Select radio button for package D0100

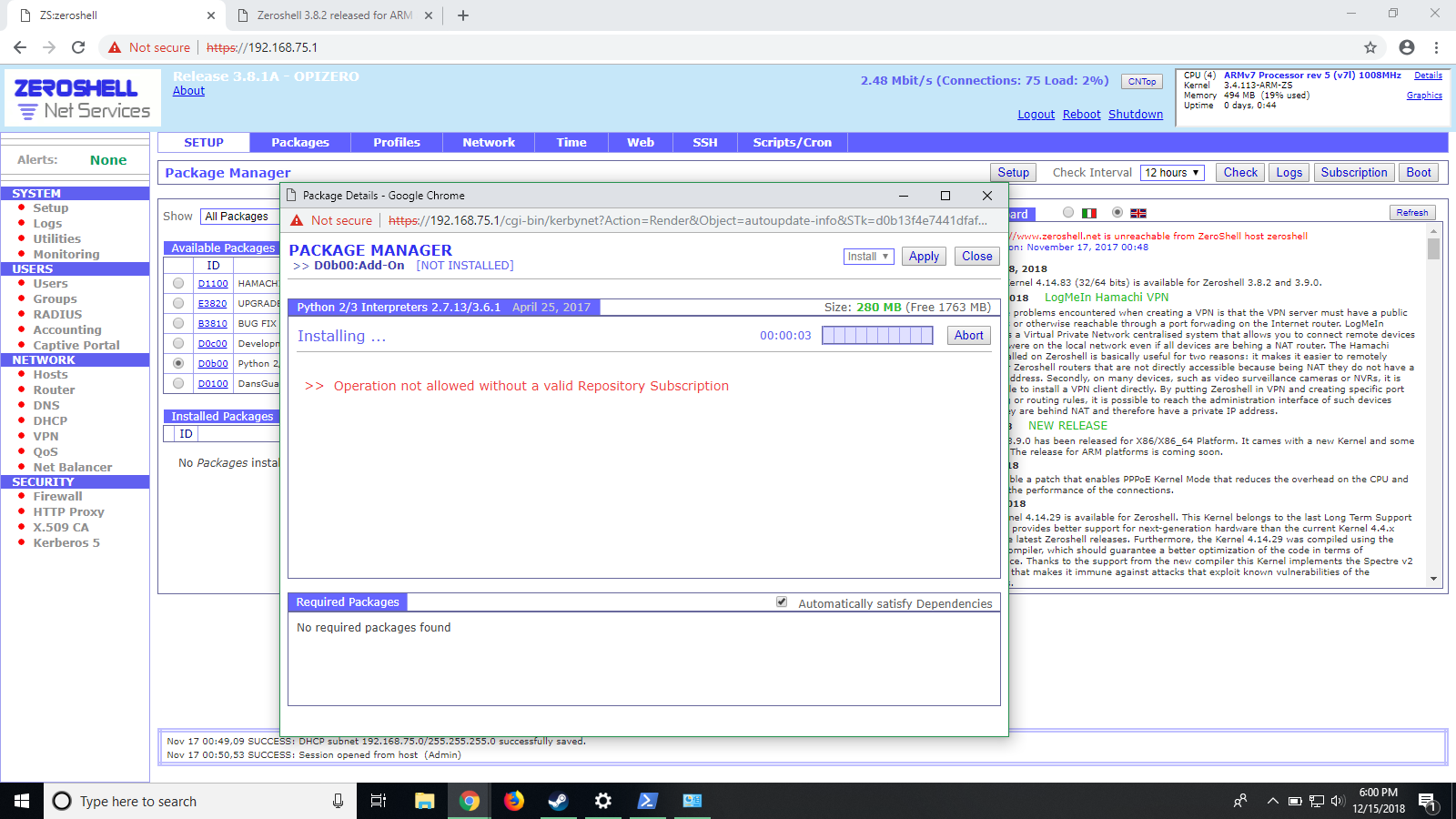point(178,383)
